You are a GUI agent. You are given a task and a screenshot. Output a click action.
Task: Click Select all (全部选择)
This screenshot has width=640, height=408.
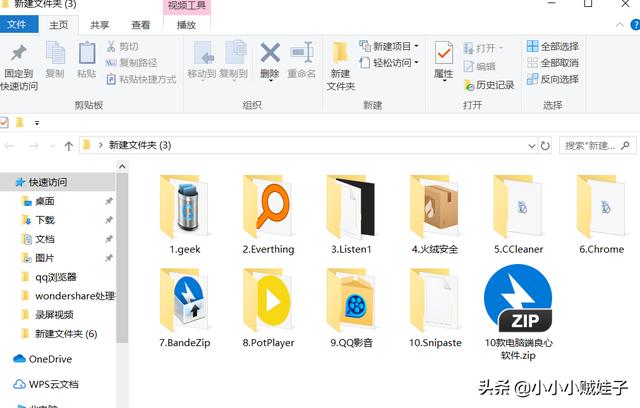click(x=553, y=46)
